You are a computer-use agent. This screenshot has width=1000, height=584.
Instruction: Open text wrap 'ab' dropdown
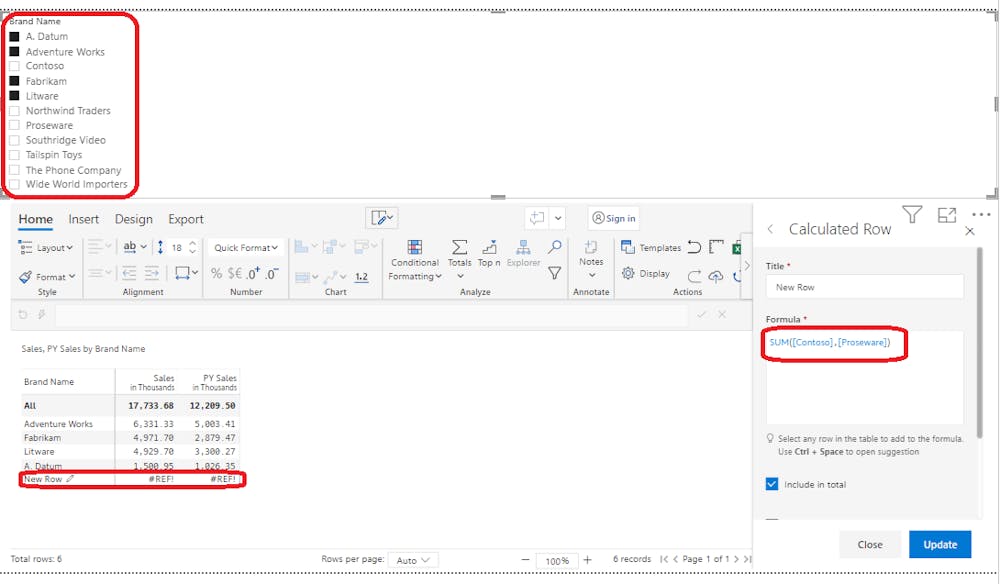135,247
